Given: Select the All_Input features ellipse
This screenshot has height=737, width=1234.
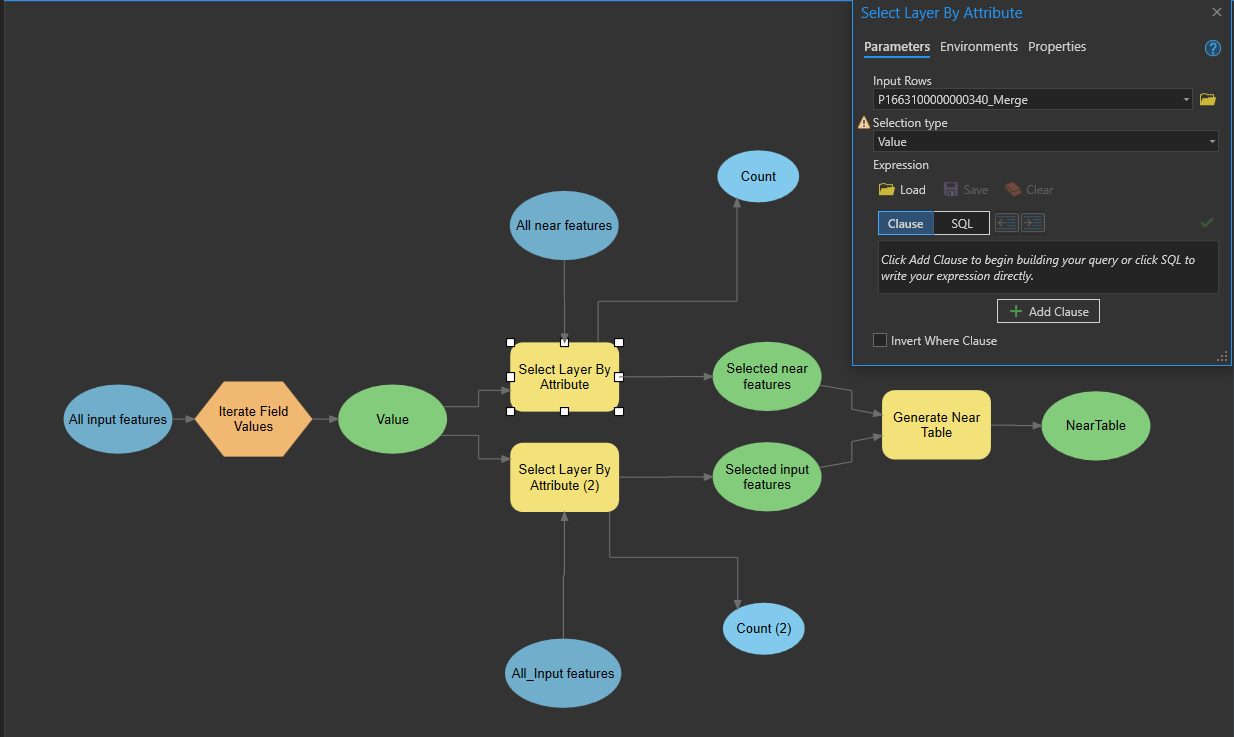Looking at the screenshot, I should coord(563,673).
